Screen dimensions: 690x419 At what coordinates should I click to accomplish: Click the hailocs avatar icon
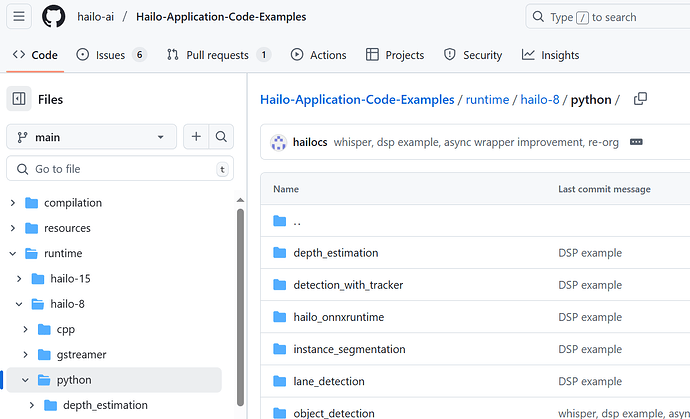279,143
